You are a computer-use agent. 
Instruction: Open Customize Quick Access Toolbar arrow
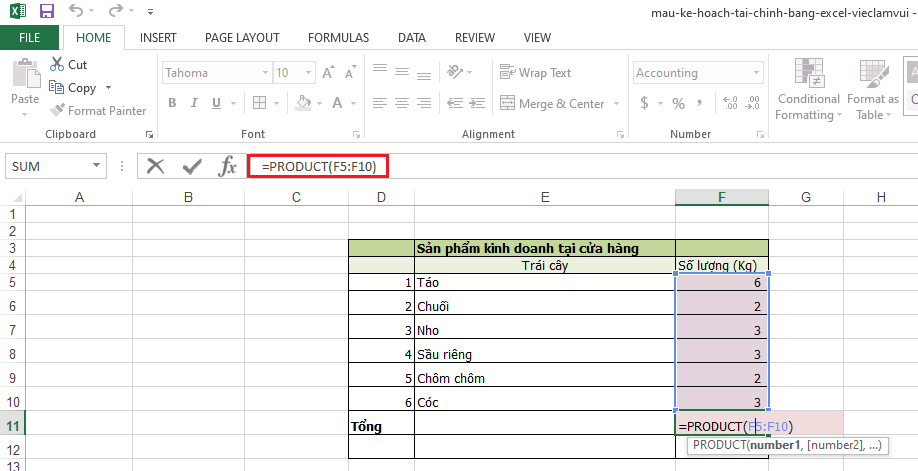(150, 11)
